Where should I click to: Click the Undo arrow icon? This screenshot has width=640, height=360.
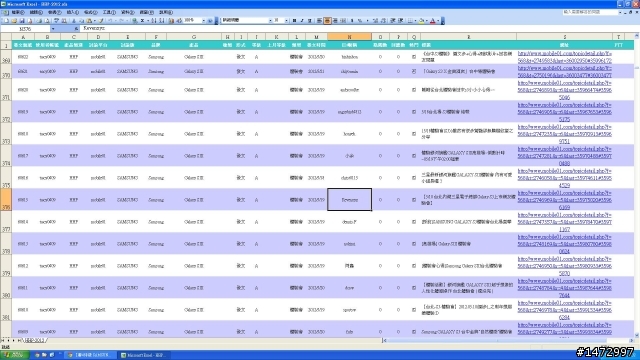pyautogui.click(x=110, y=21)
